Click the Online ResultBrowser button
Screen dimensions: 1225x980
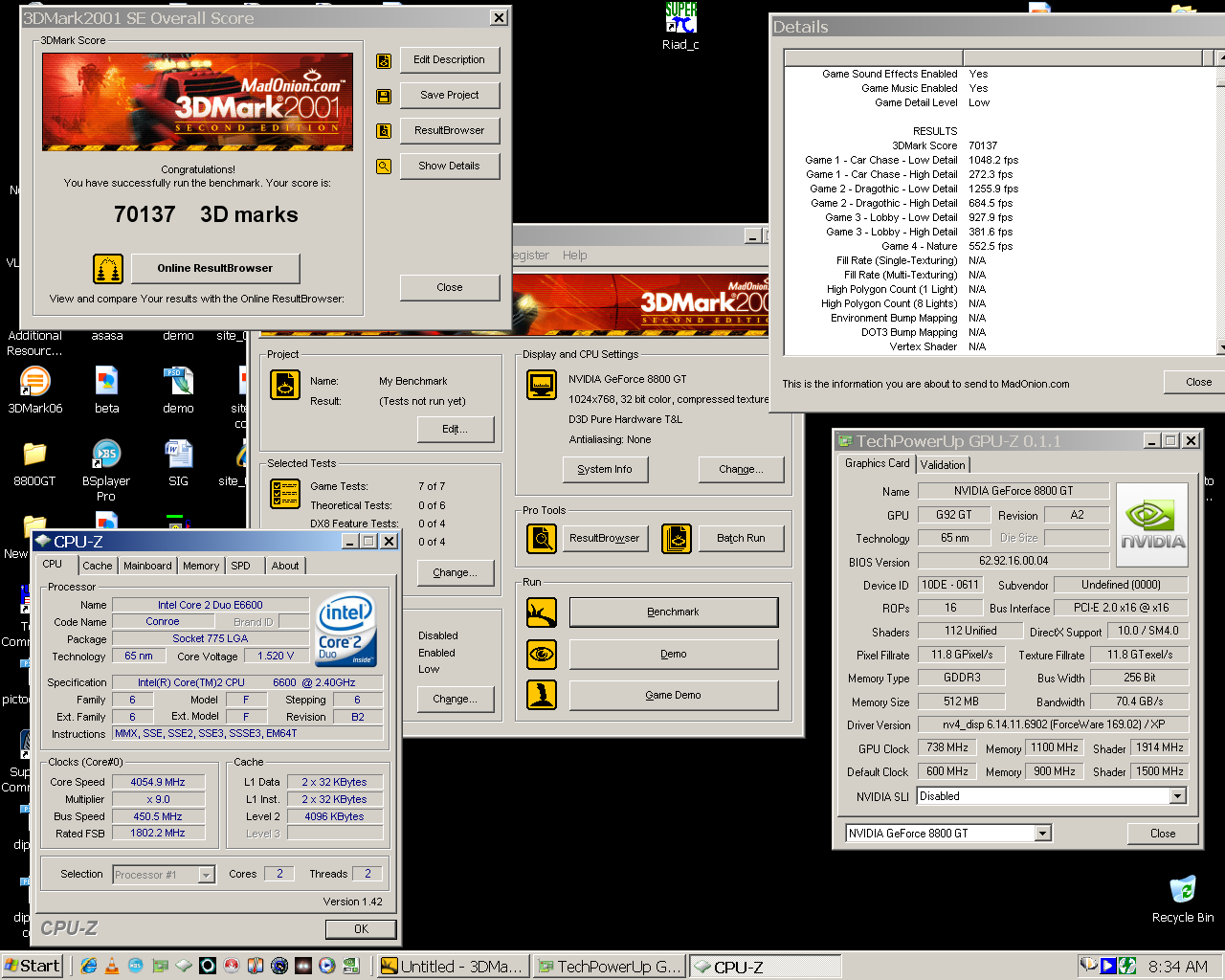215,269
